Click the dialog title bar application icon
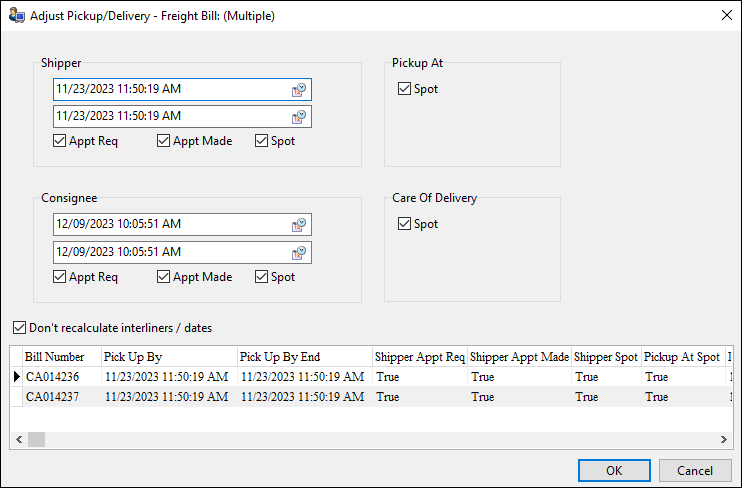Viewport: 742px width, 488px height. point(16,16)
